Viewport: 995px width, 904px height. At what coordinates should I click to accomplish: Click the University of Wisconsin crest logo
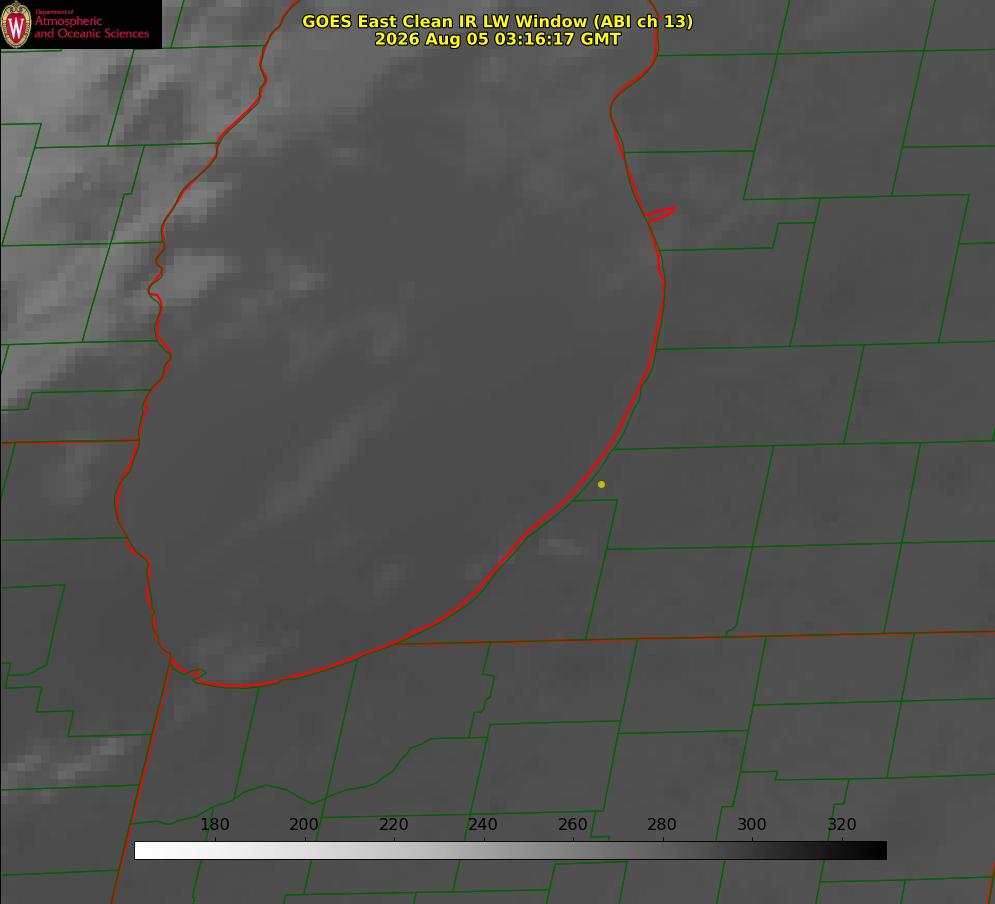tap(16, 25)
